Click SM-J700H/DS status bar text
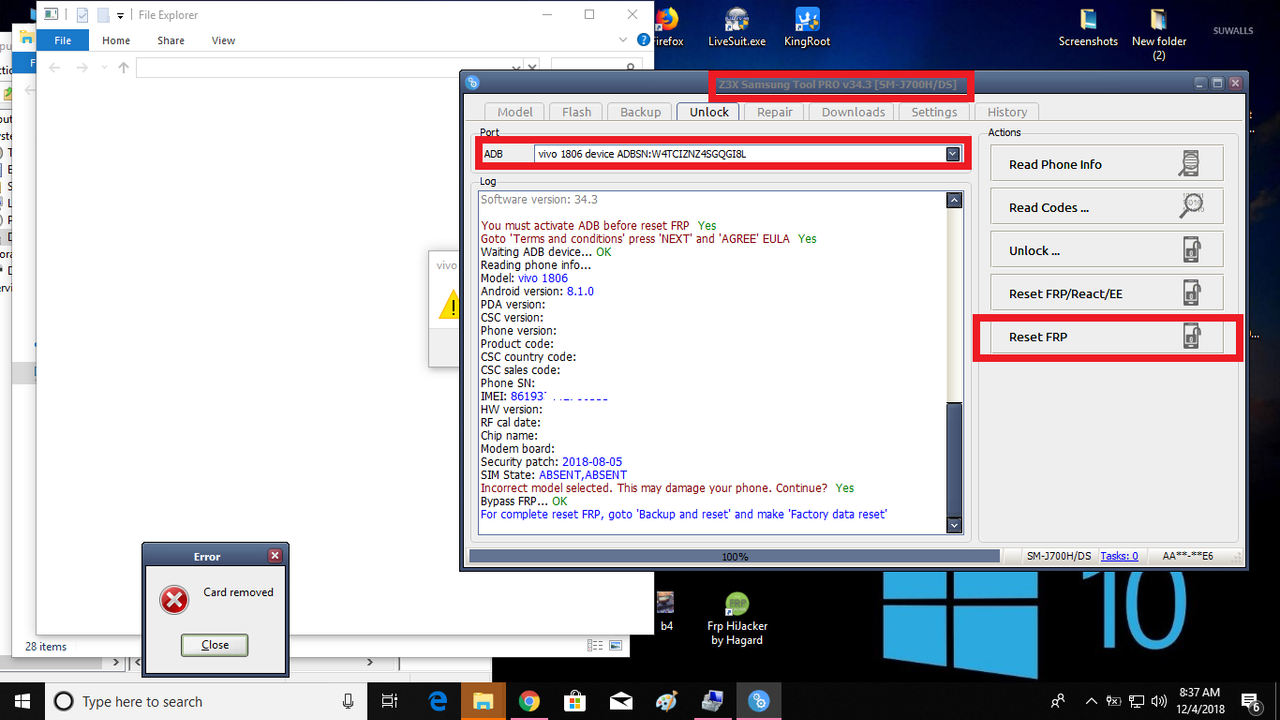The width and height of the screenshot is (1280, 720). pos(1059,556)
